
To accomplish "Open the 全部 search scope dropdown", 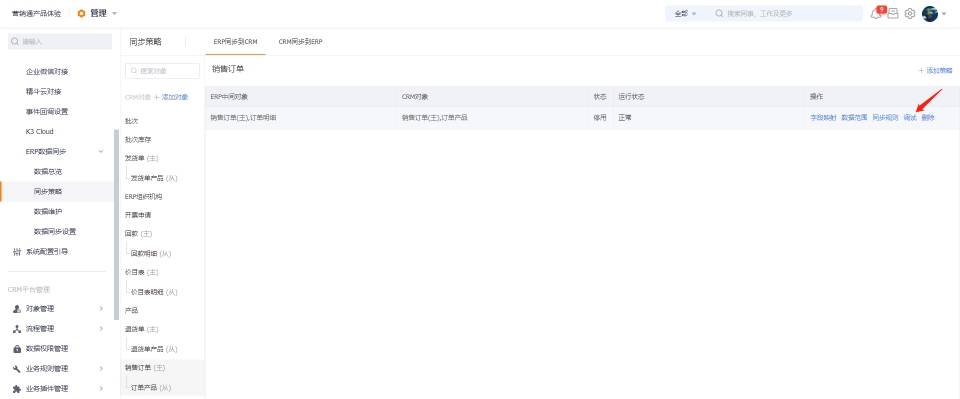I will click(x=685, y=13).
